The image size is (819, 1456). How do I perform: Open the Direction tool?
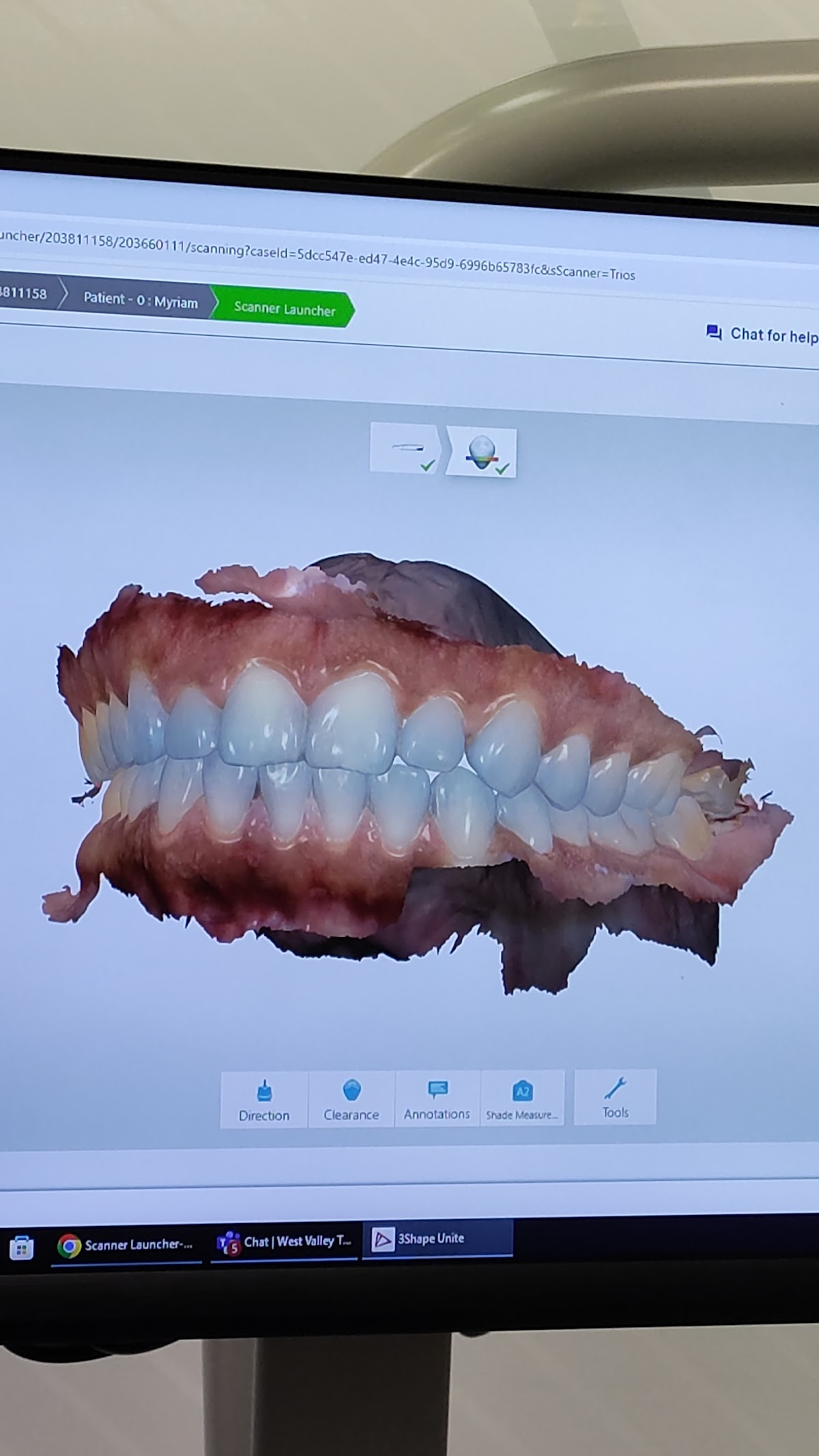point(264,1099)
